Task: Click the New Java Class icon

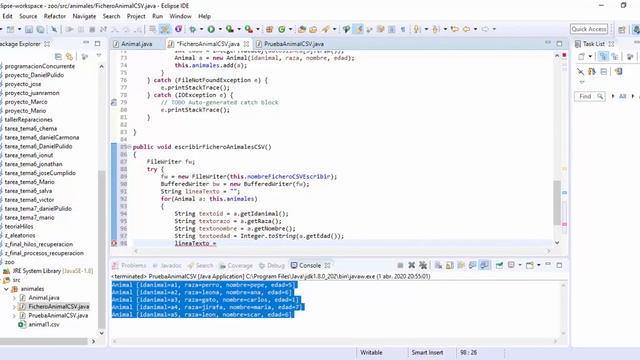Action: pos(282,29)
